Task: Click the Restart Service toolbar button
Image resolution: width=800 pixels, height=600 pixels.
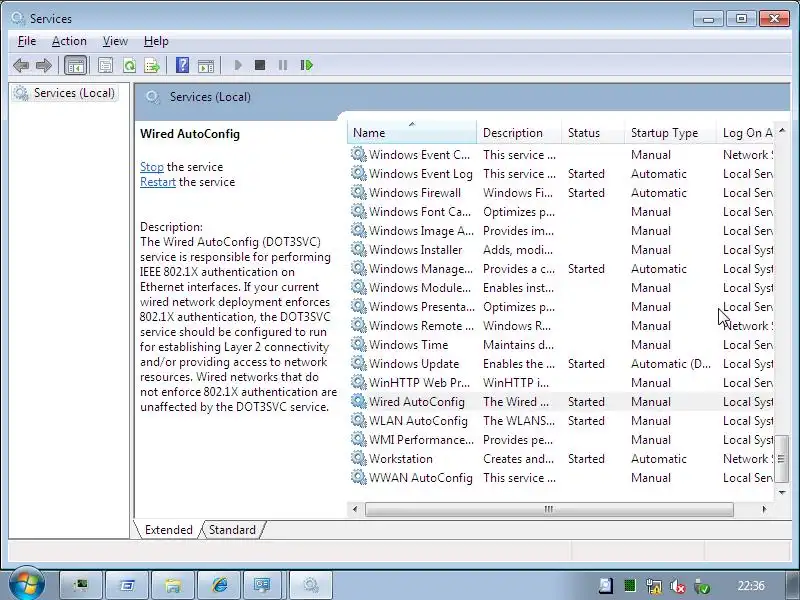Action: click(x=306, y=65)
